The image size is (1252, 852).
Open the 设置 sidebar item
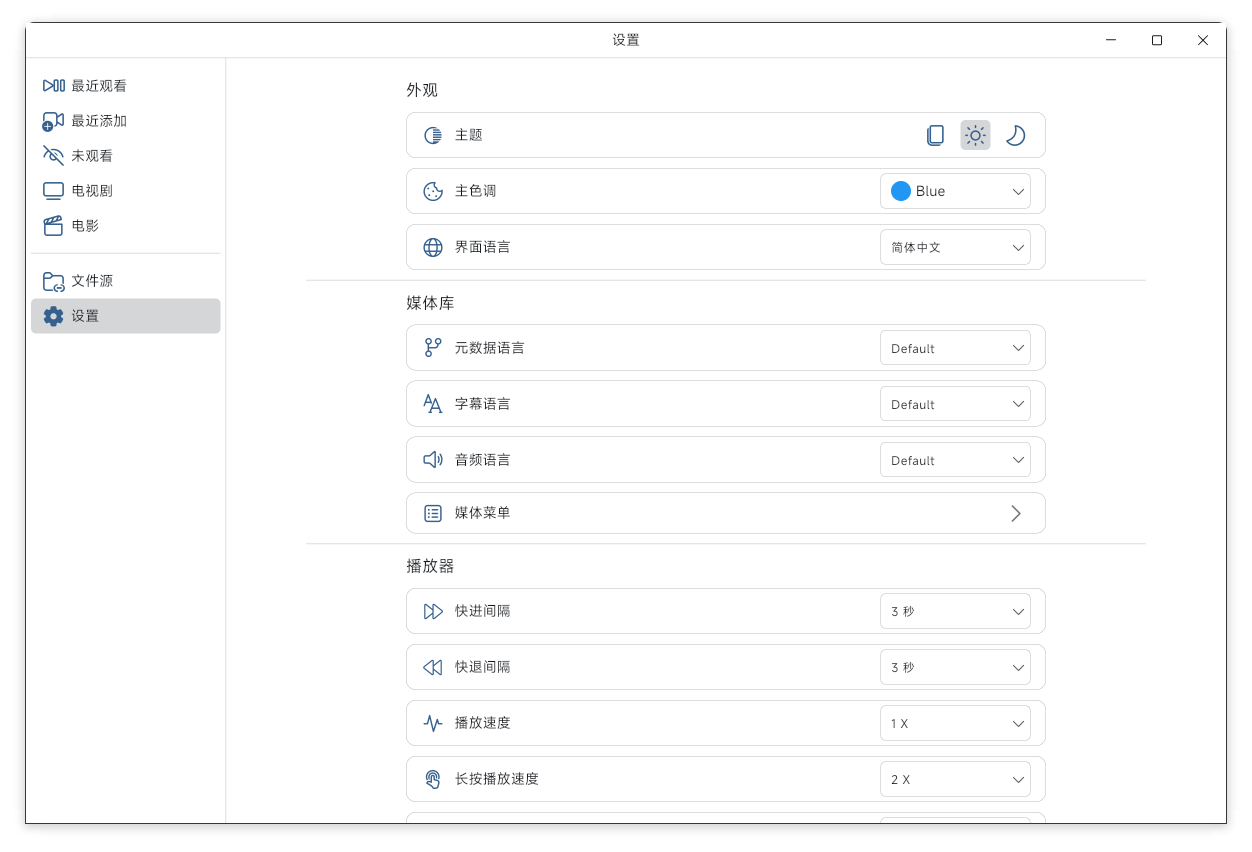[125, 316]
